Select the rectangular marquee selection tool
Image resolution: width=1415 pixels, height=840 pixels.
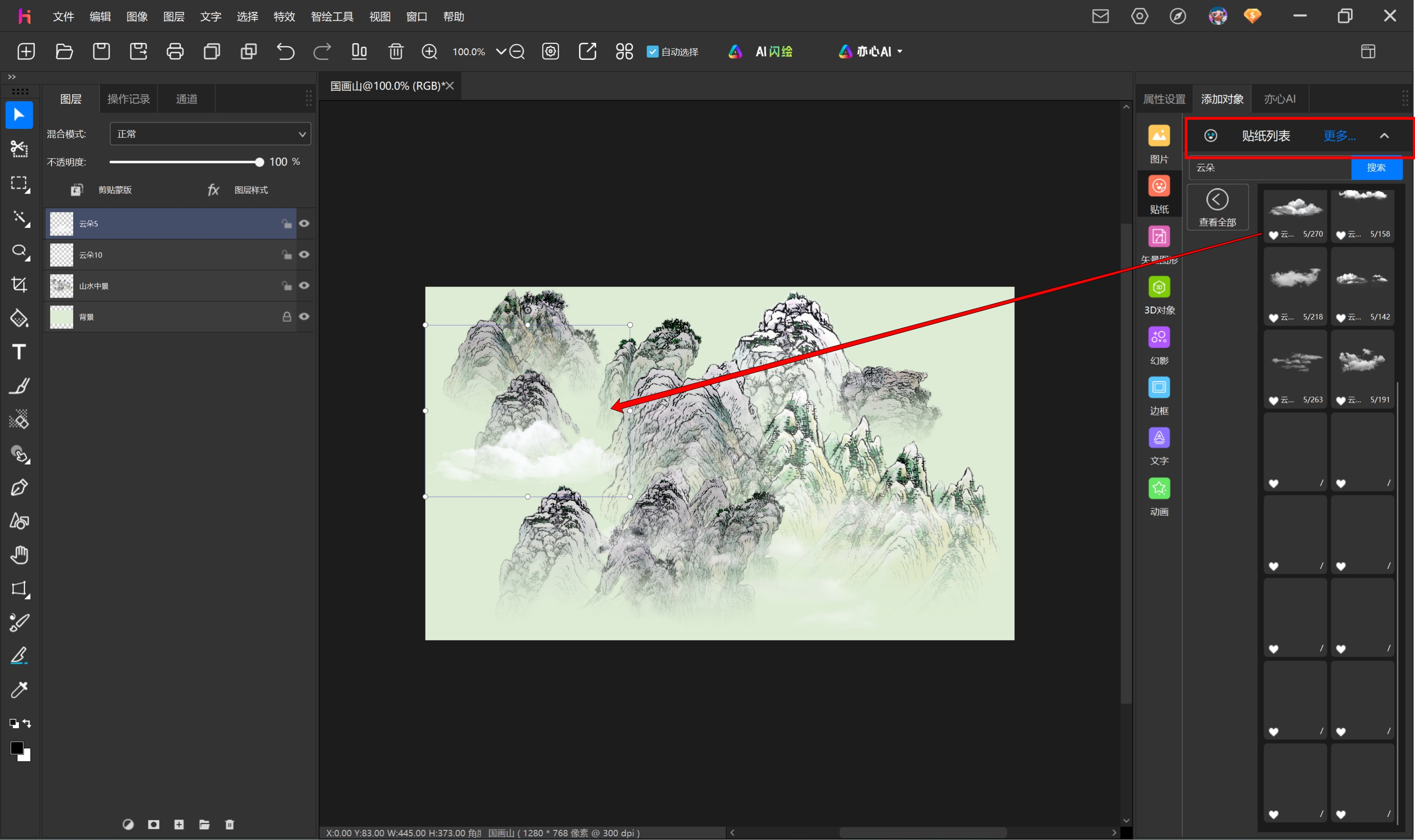point(19,183)
